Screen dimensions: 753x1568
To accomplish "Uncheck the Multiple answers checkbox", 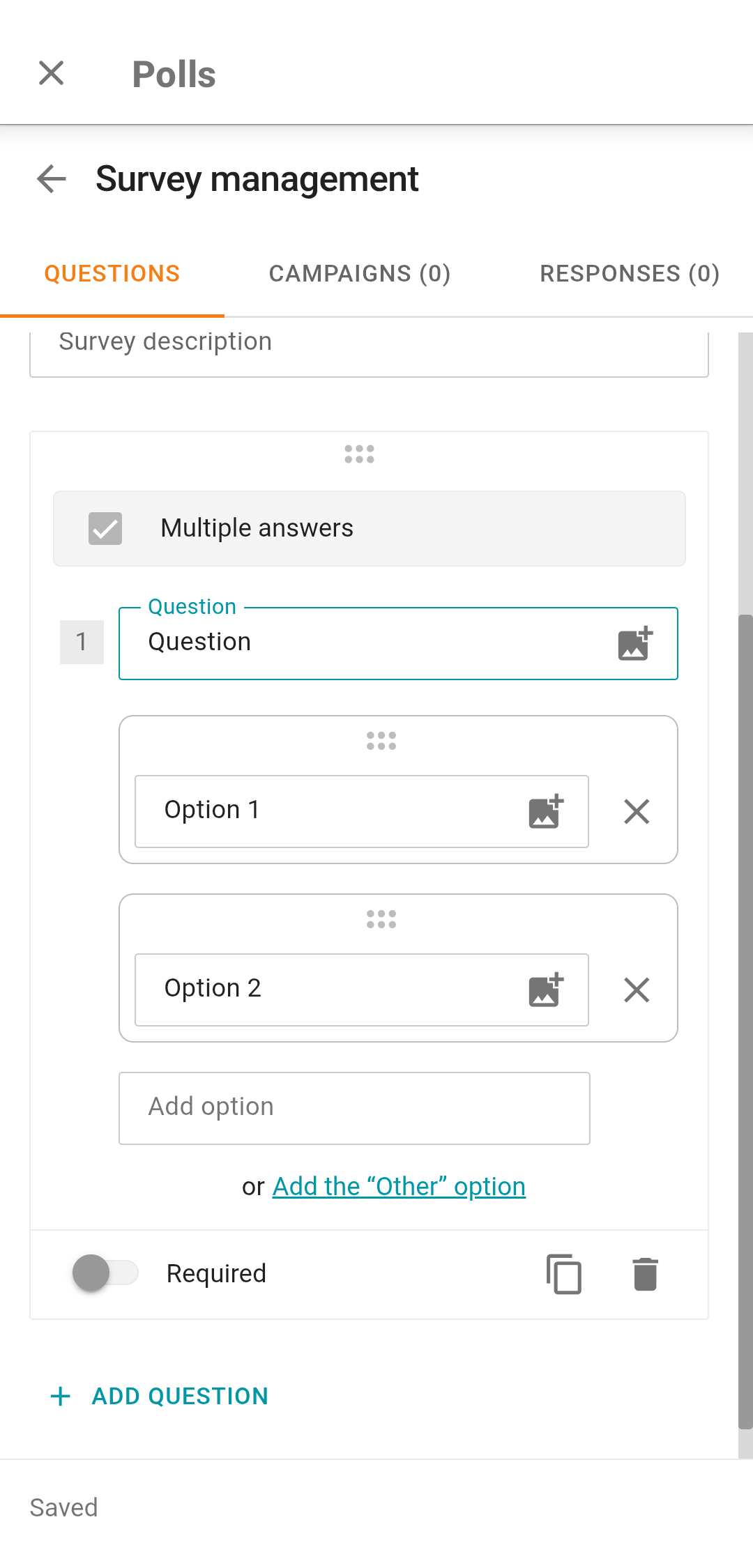I will coord(105,528).
